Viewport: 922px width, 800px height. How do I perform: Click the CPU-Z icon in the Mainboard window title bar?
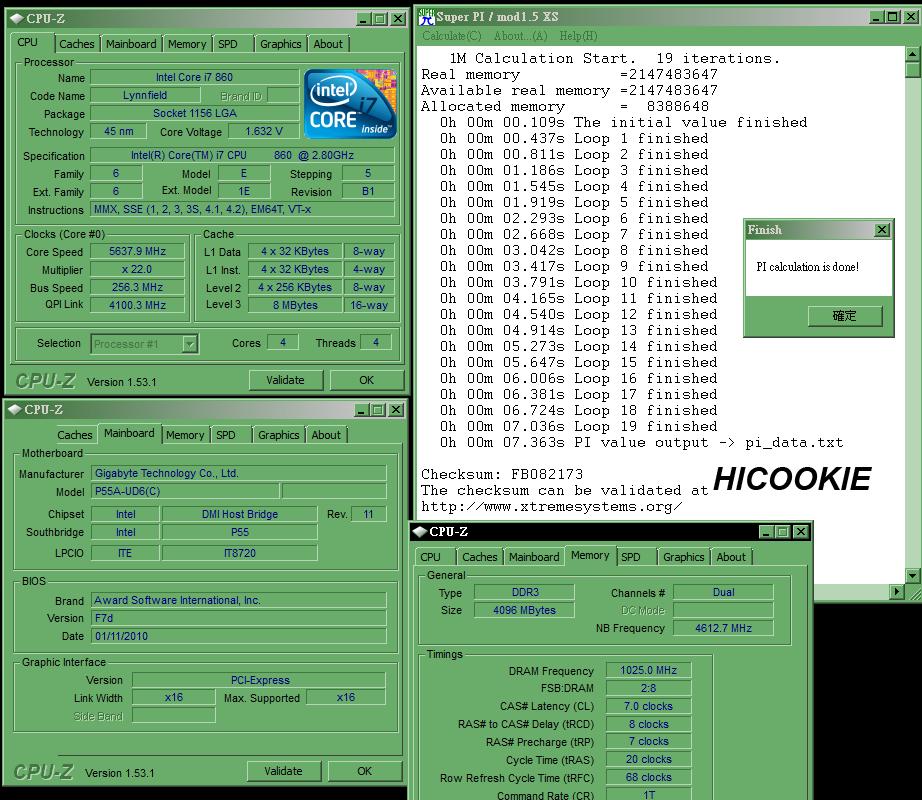pos(15,409)
